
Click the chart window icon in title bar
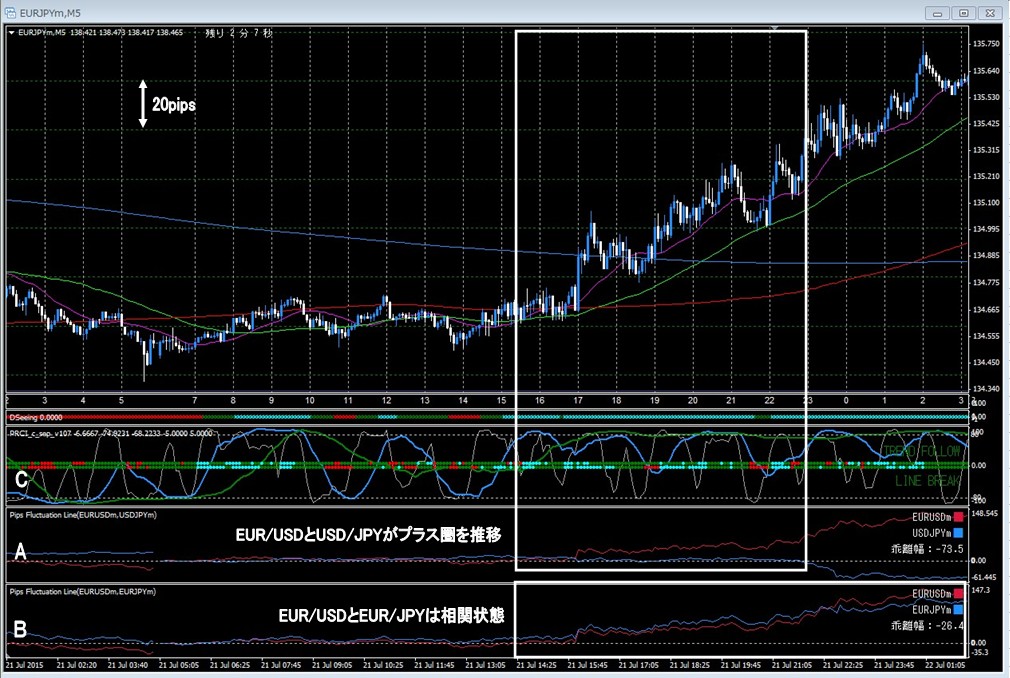[x=10, y=12]
